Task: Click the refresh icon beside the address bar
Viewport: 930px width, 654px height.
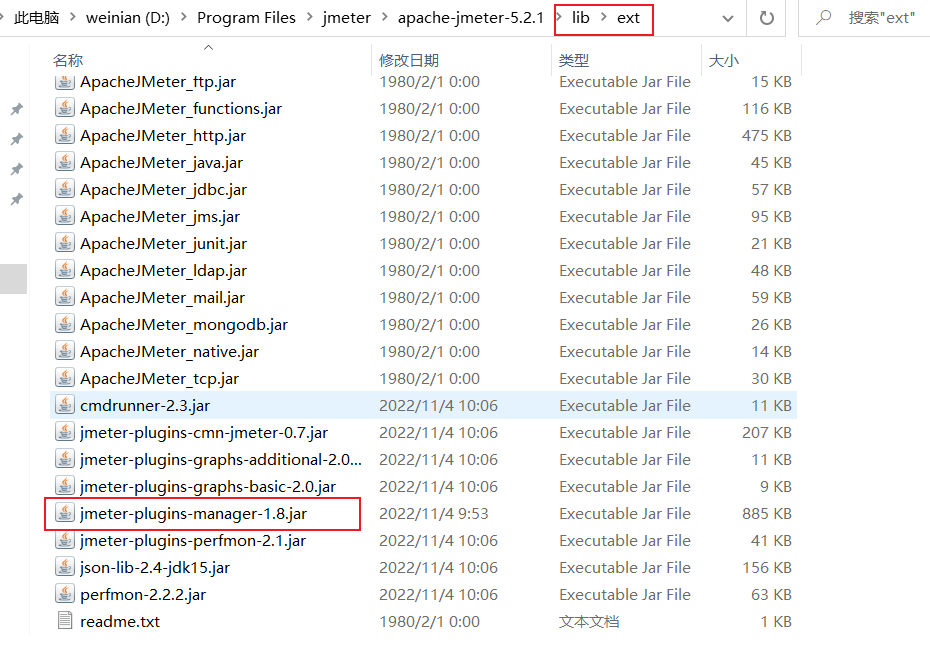Action: [767, 18]
